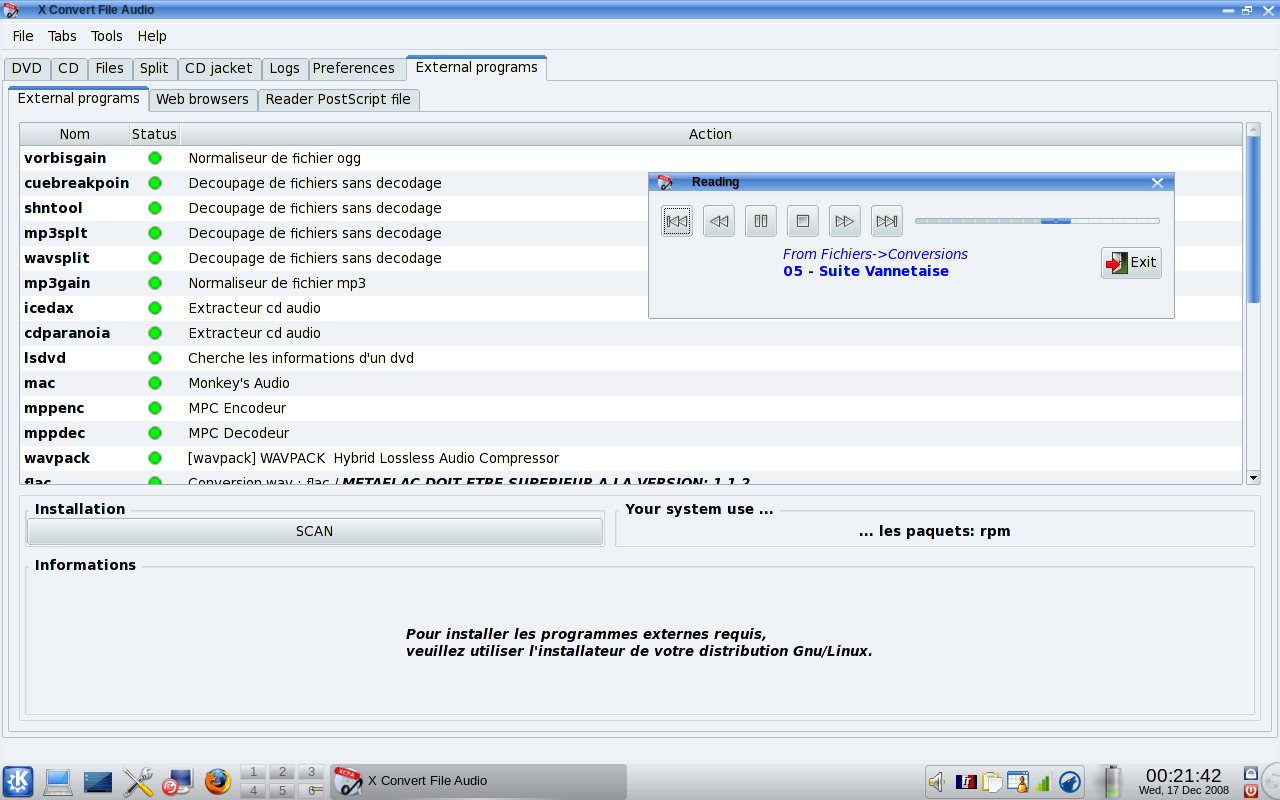Click 'Cherche les informations d'un dvd' text
1280x800 pixels.
click(301, 358)
